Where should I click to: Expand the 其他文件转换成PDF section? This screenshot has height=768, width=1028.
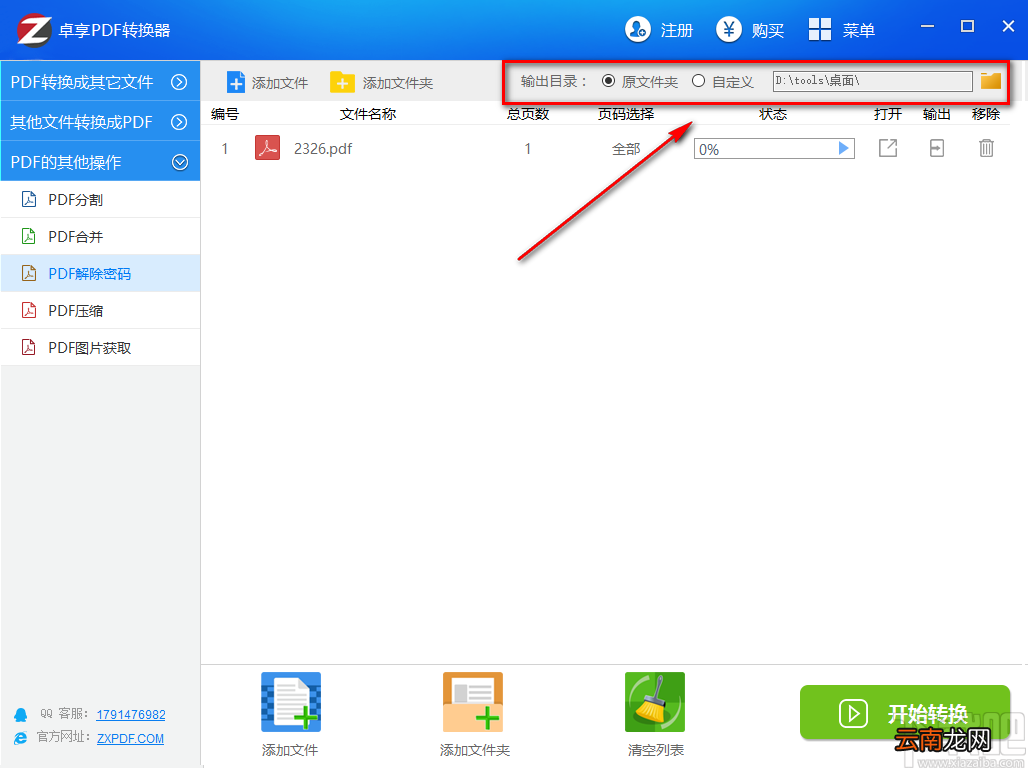[100, 121]
